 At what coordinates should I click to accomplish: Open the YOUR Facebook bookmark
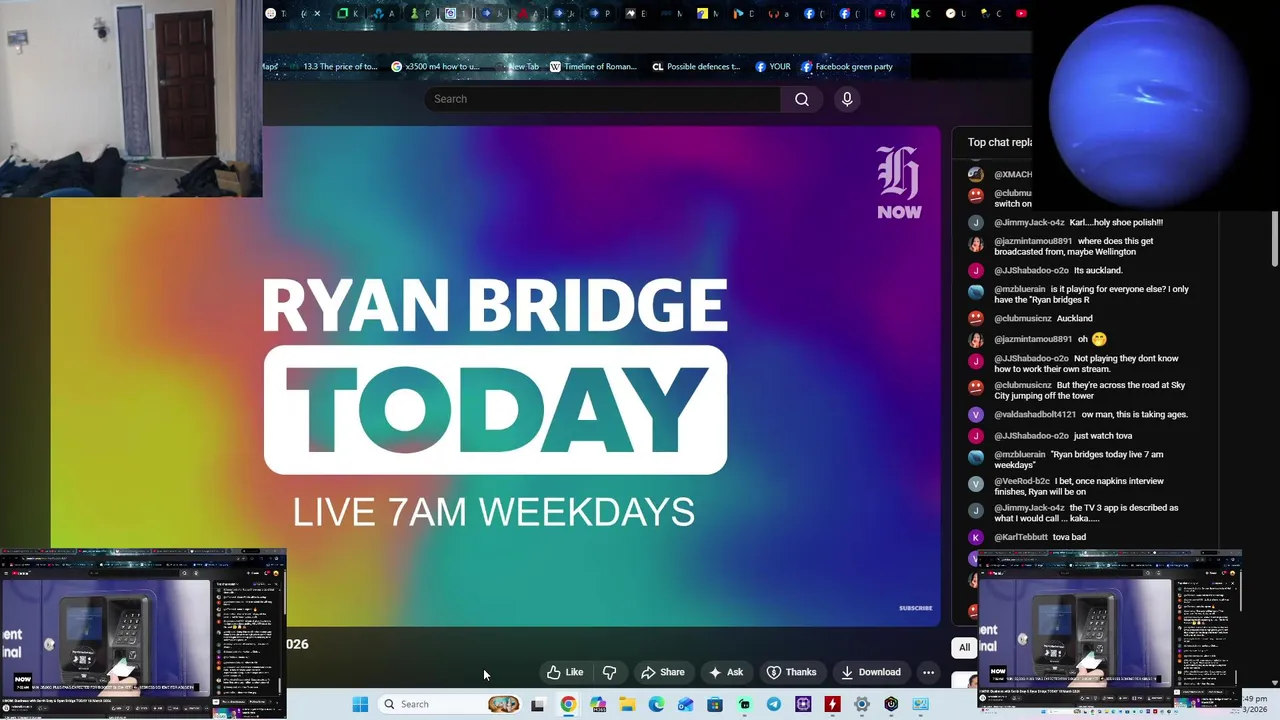(x=773, y=67)
